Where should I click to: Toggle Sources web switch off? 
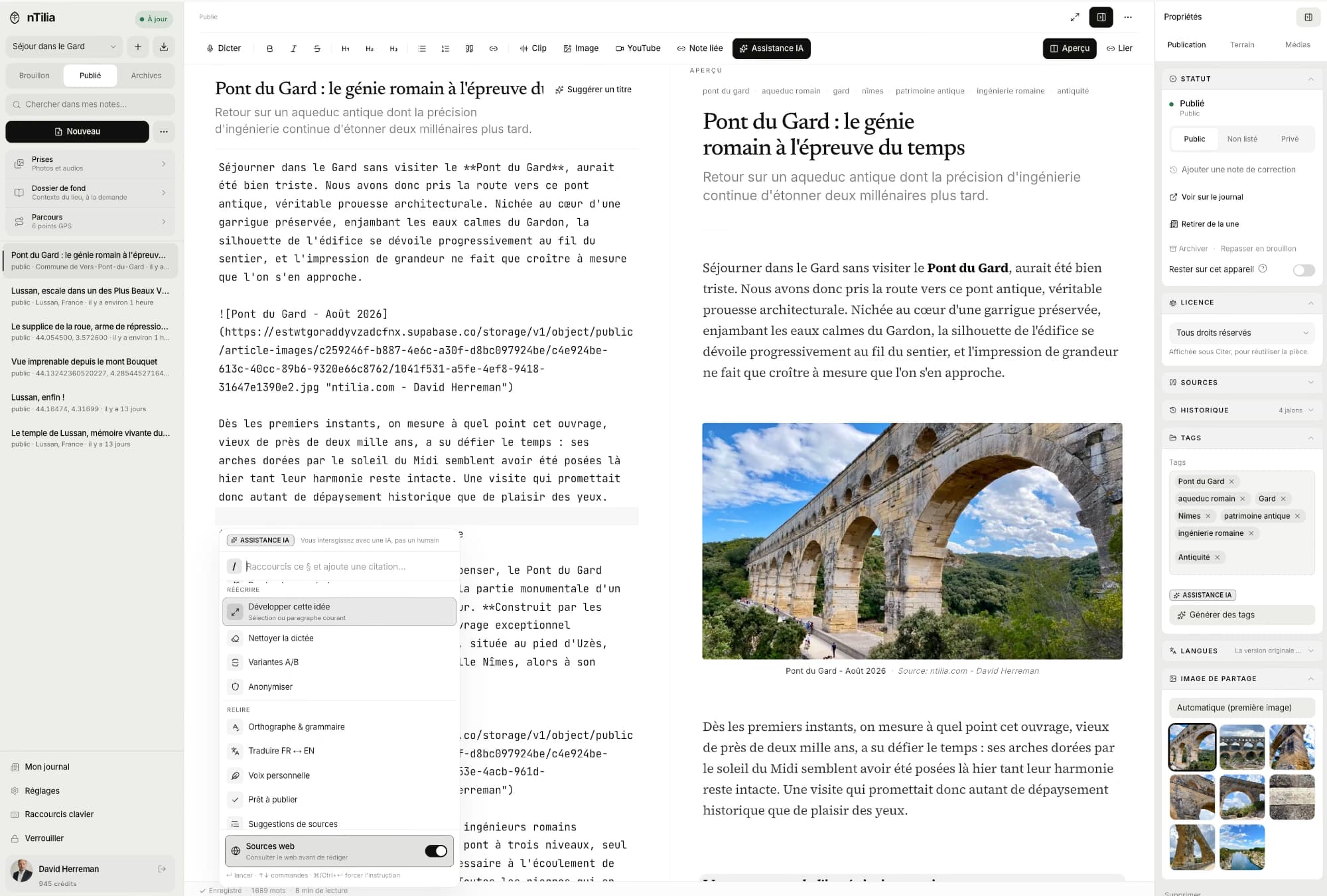[436, 851]
